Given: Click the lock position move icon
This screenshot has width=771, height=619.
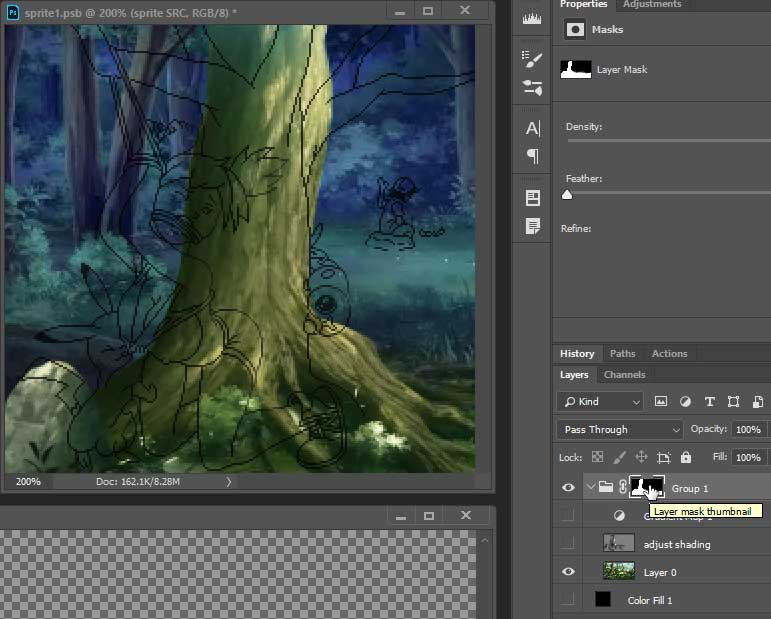Looking at the screenshot, I should coord(641,457).
